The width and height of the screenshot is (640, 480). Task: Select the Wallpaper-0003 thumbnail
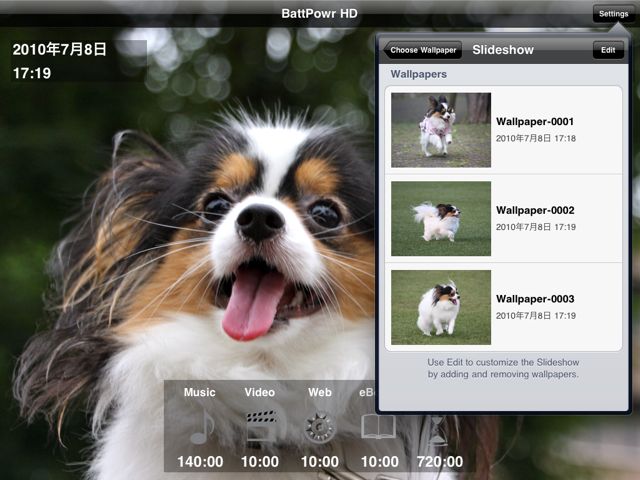(441, 307)
